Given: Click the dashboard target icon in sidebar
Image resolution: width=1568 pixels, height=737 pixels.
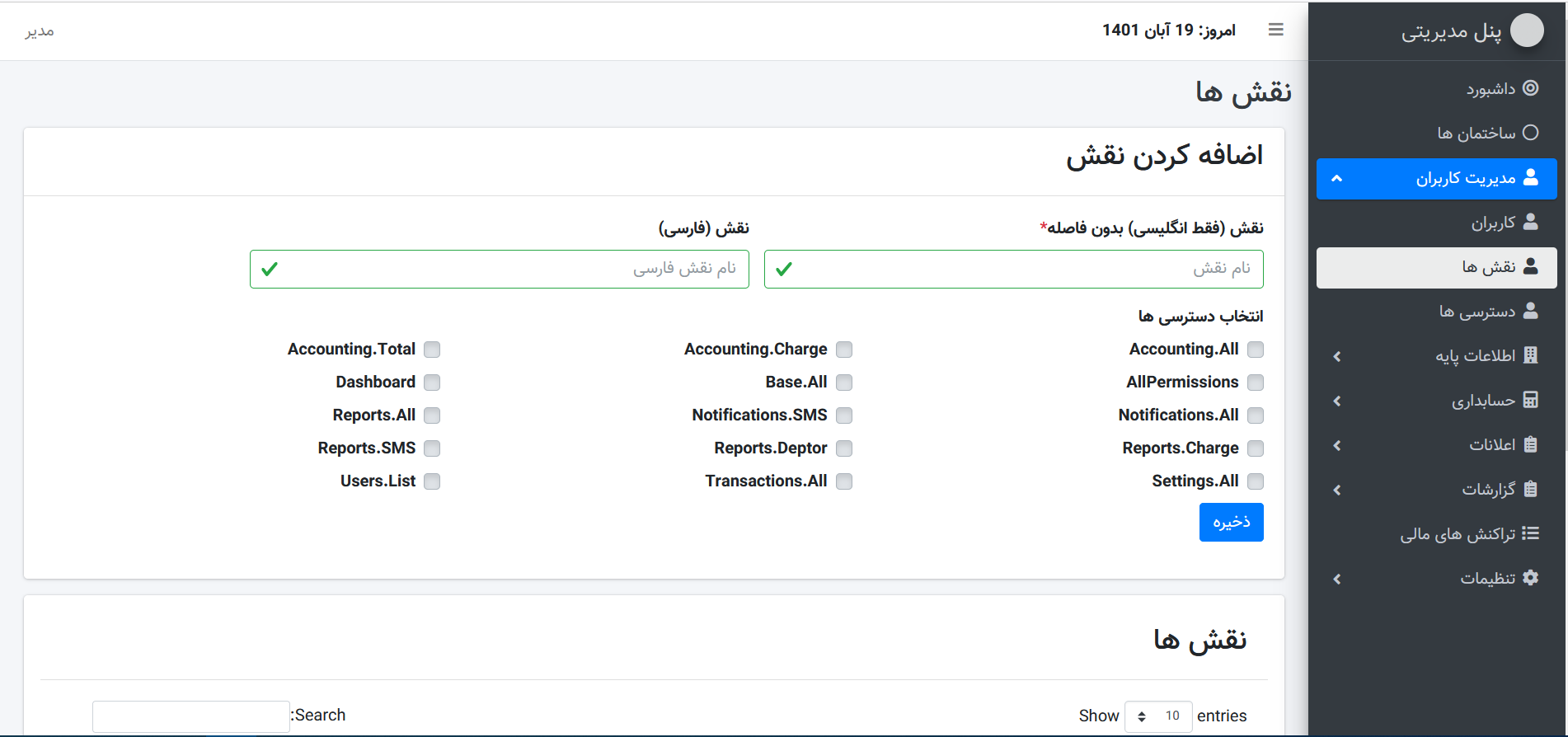Looking at the screenshot, I should click(x=1530, y=88).
